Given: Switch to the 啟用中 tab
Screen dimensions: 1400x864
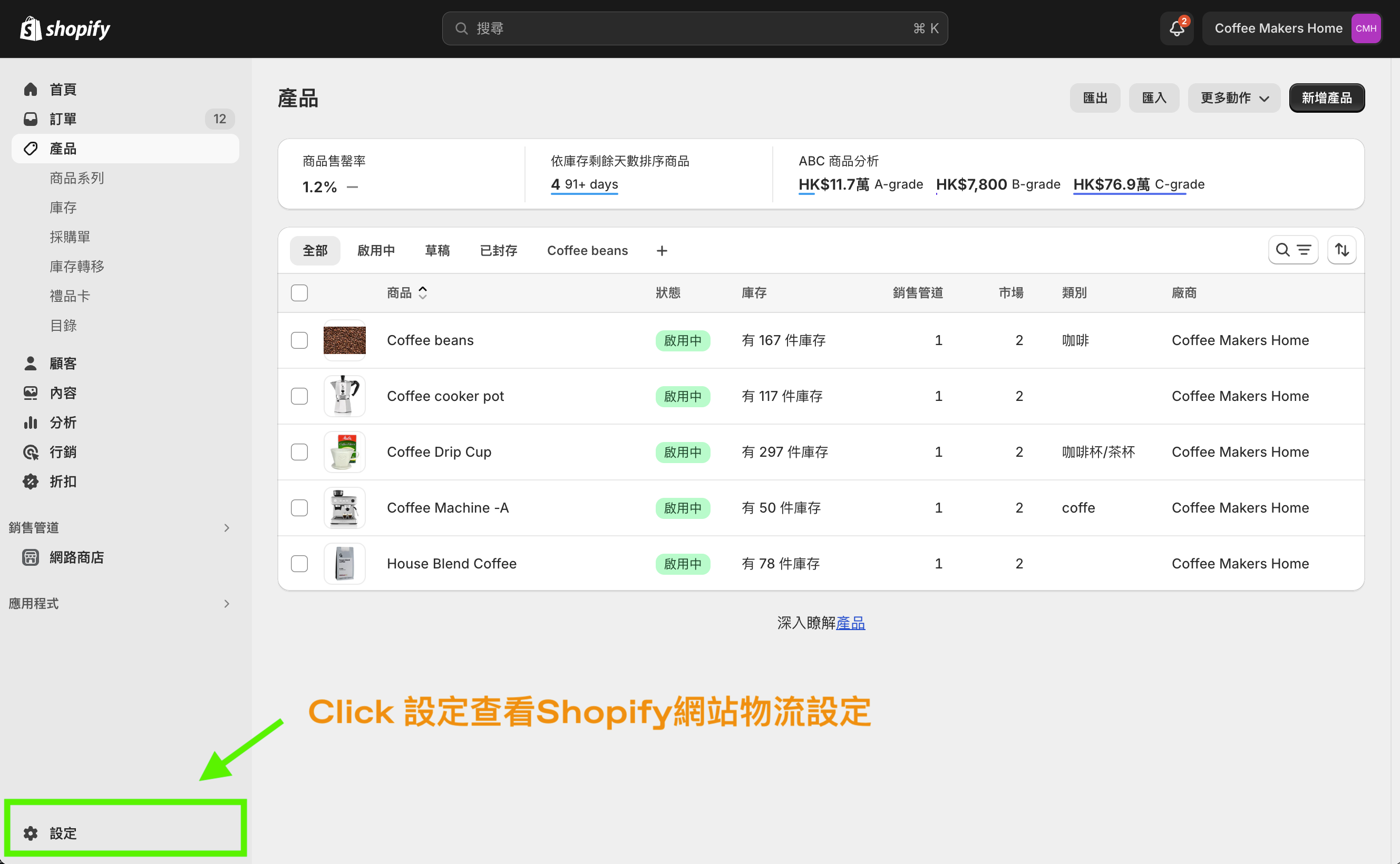Looking at the screenshot, I should click(x=376, y=251).
